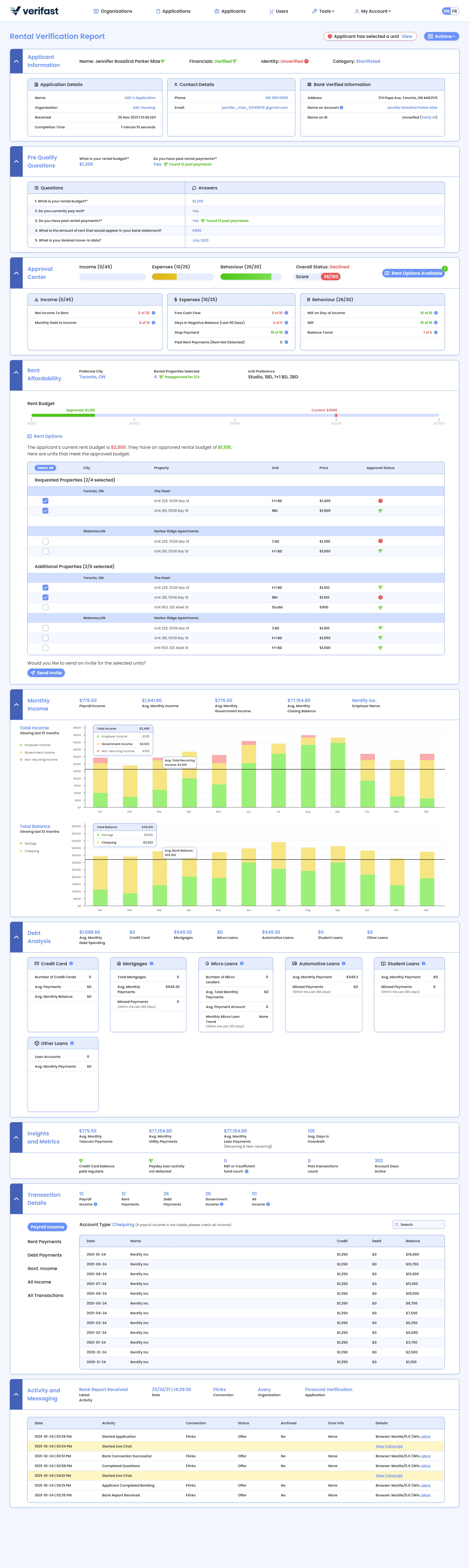Click info icon beside Micro Loans heading
The height and width of the screenshot is (1568, 469).
(x=242, y=964)
